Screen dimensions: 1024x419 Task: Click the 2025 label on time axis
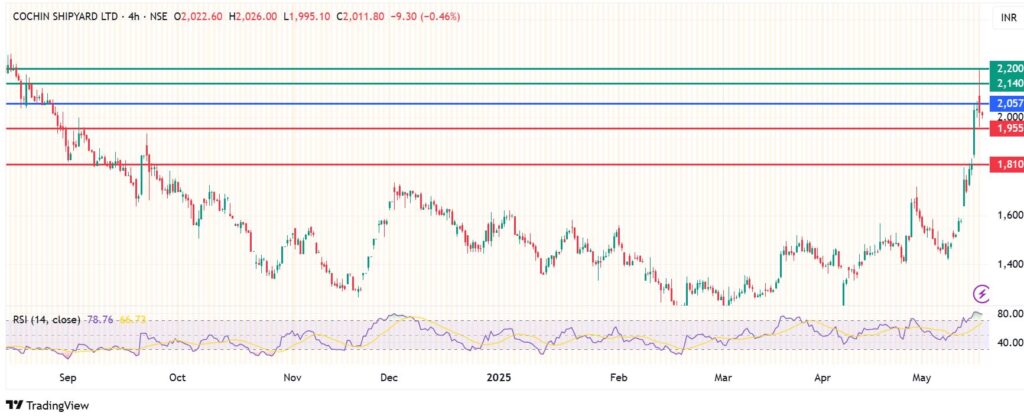[x=499, y=379]
